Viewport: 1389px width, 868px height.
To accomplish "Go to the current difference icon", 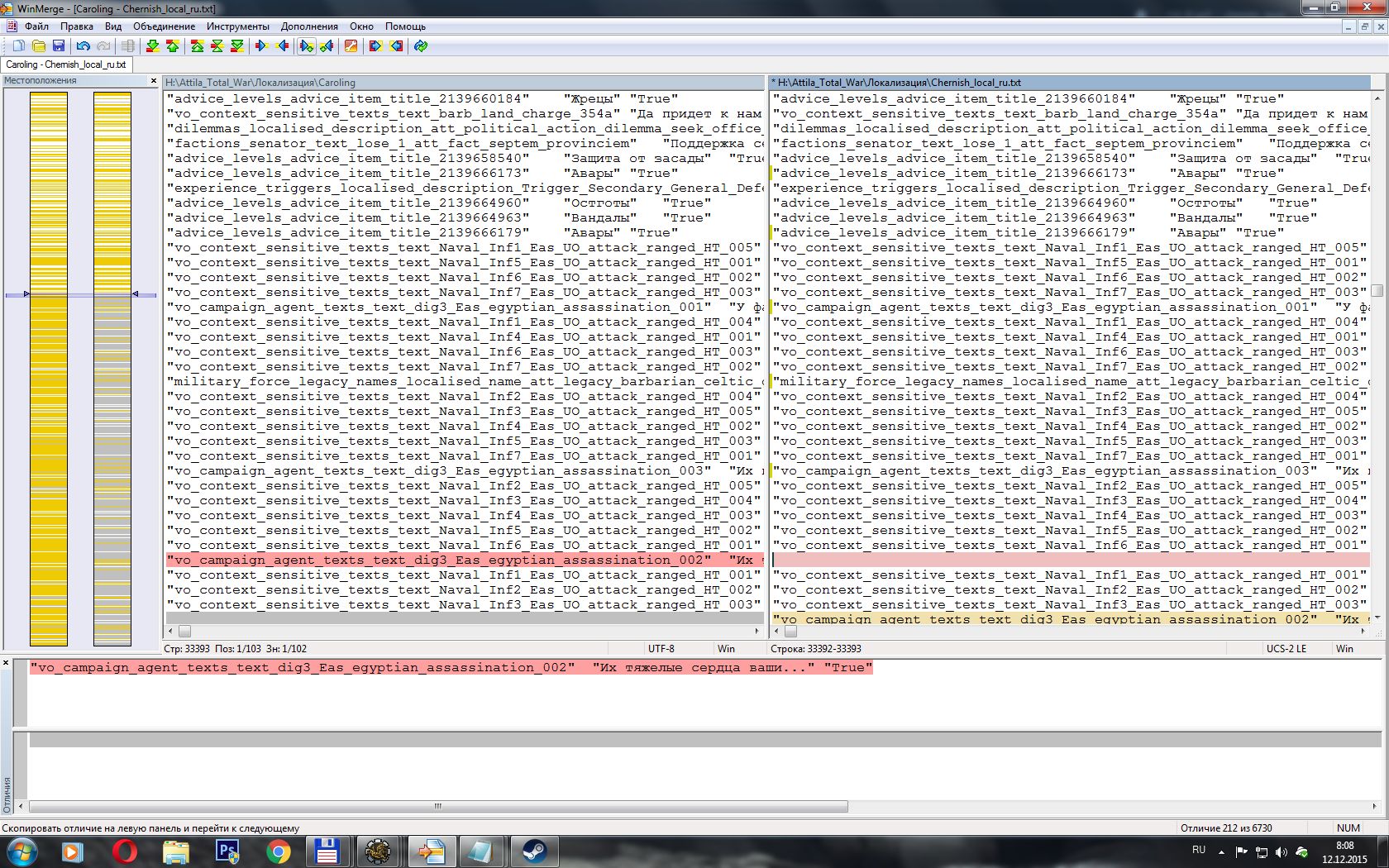I will point(217,46).
